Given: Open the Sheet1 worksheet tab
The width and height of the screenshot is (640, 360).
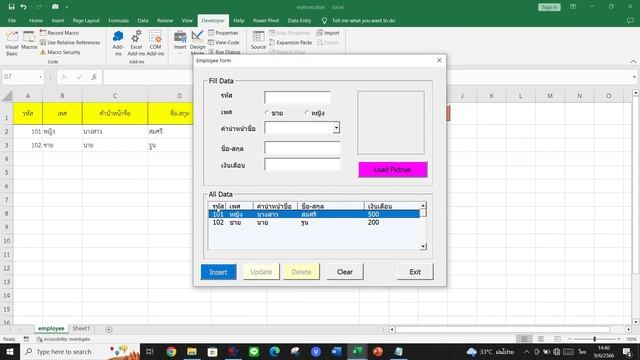Looking at the screenshot, I should (x=80, y=328).
